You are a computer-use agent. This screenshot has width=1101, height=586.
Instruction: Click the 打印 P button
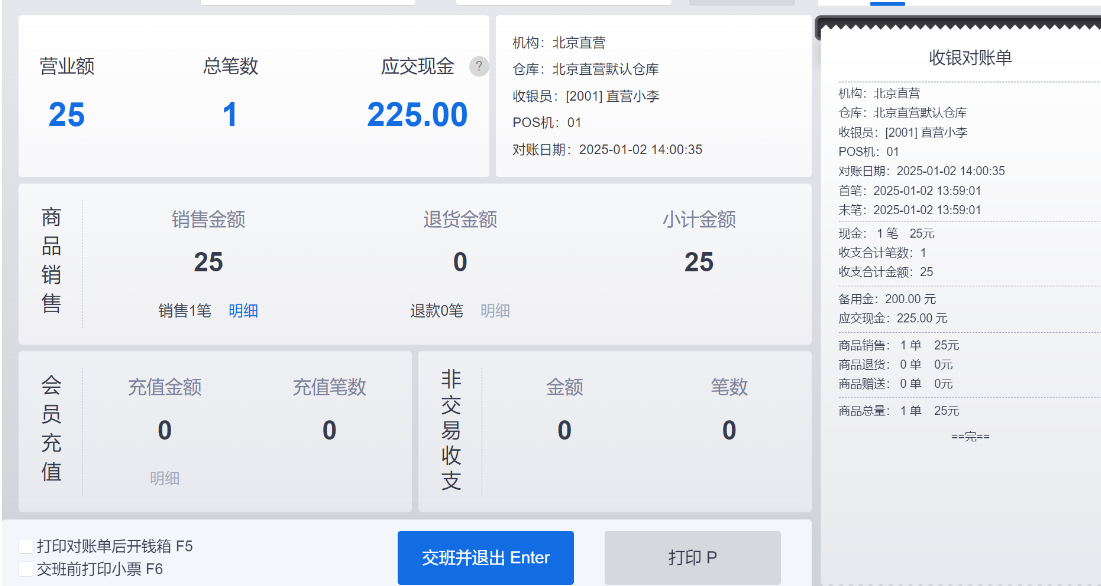(x=692, y=558)
